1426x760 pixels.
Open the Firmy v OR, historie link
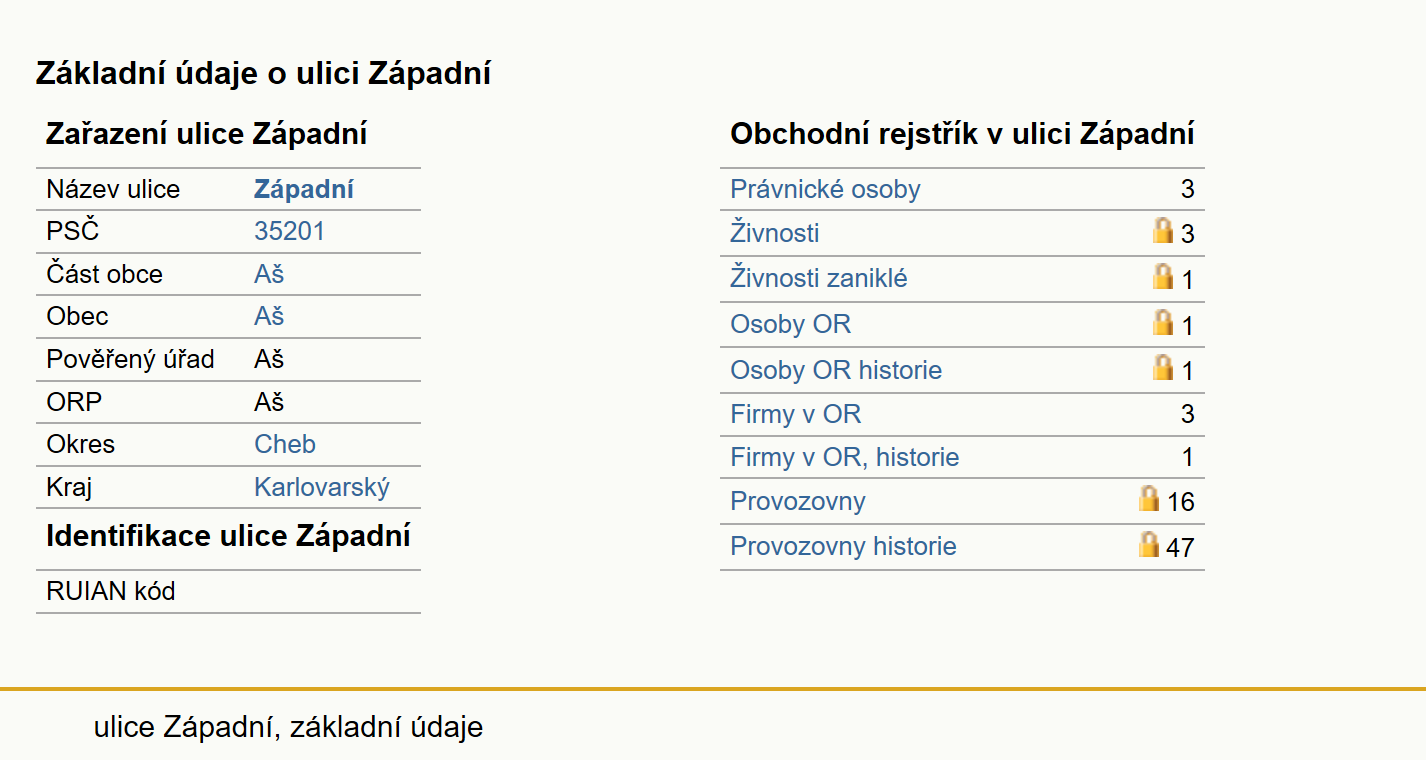pos(845,457)
